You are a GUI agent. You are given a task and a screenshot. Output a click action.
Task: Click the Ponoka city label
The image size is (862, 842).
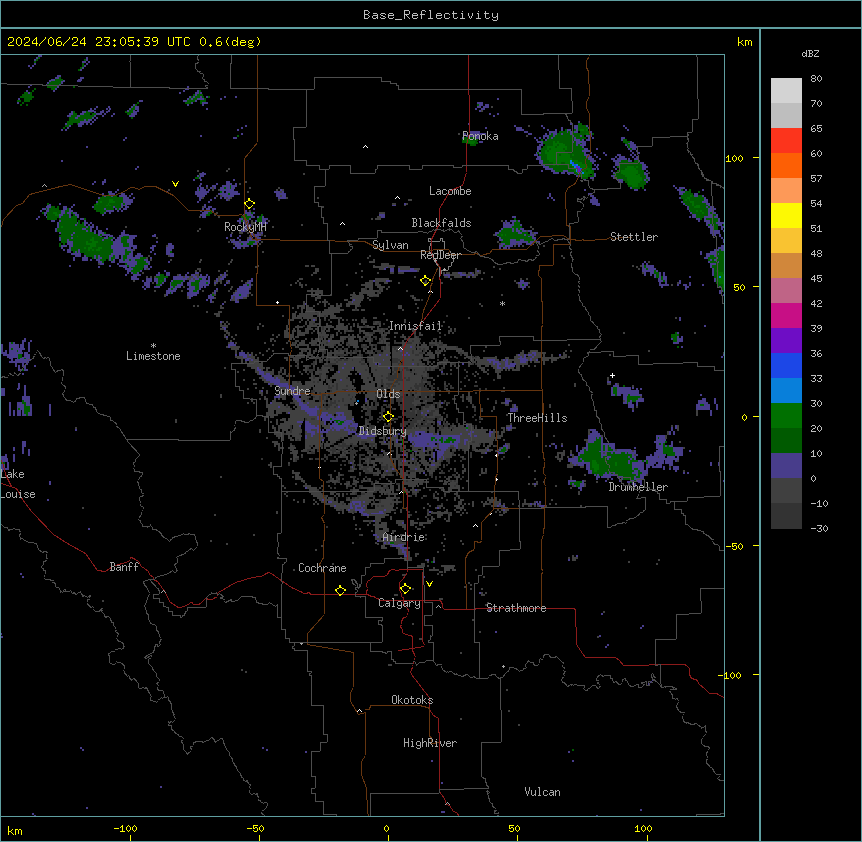[480, 136]
